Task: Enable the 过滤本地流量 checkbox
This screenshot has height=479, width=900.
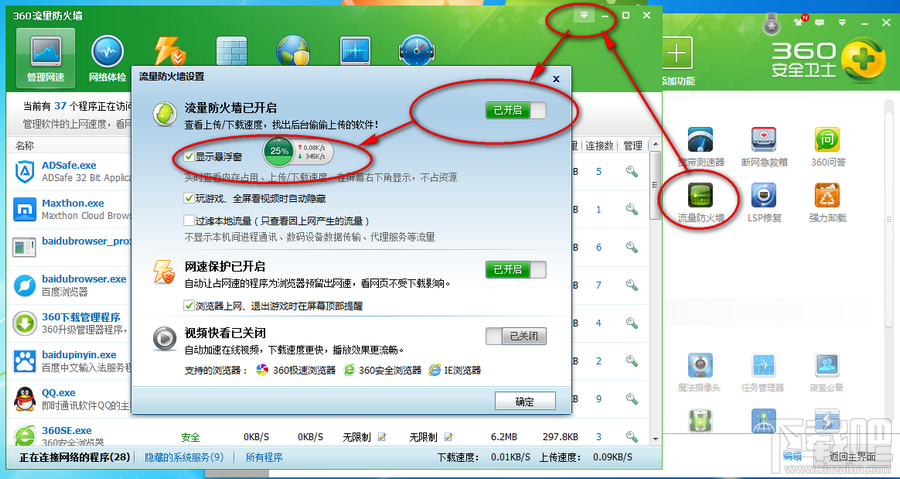Action: coord(189,220)
